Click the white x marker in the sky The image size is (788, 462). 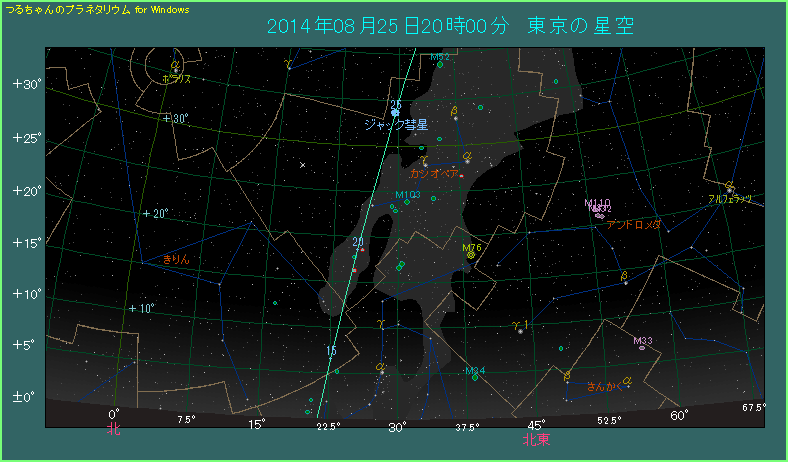tap(302, 165)
